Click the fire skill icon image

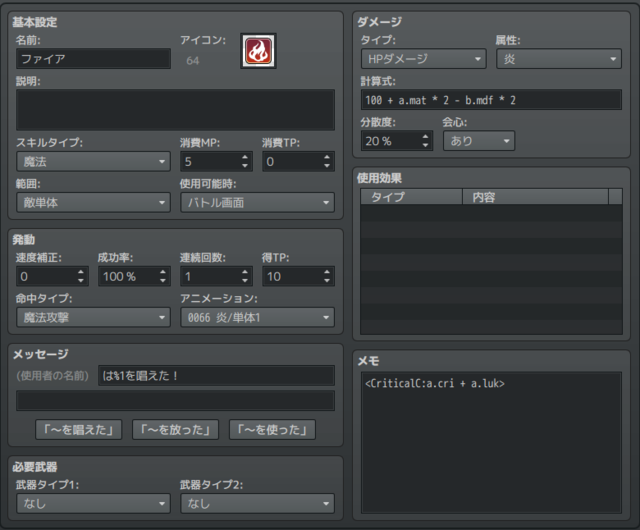(258, 51)
